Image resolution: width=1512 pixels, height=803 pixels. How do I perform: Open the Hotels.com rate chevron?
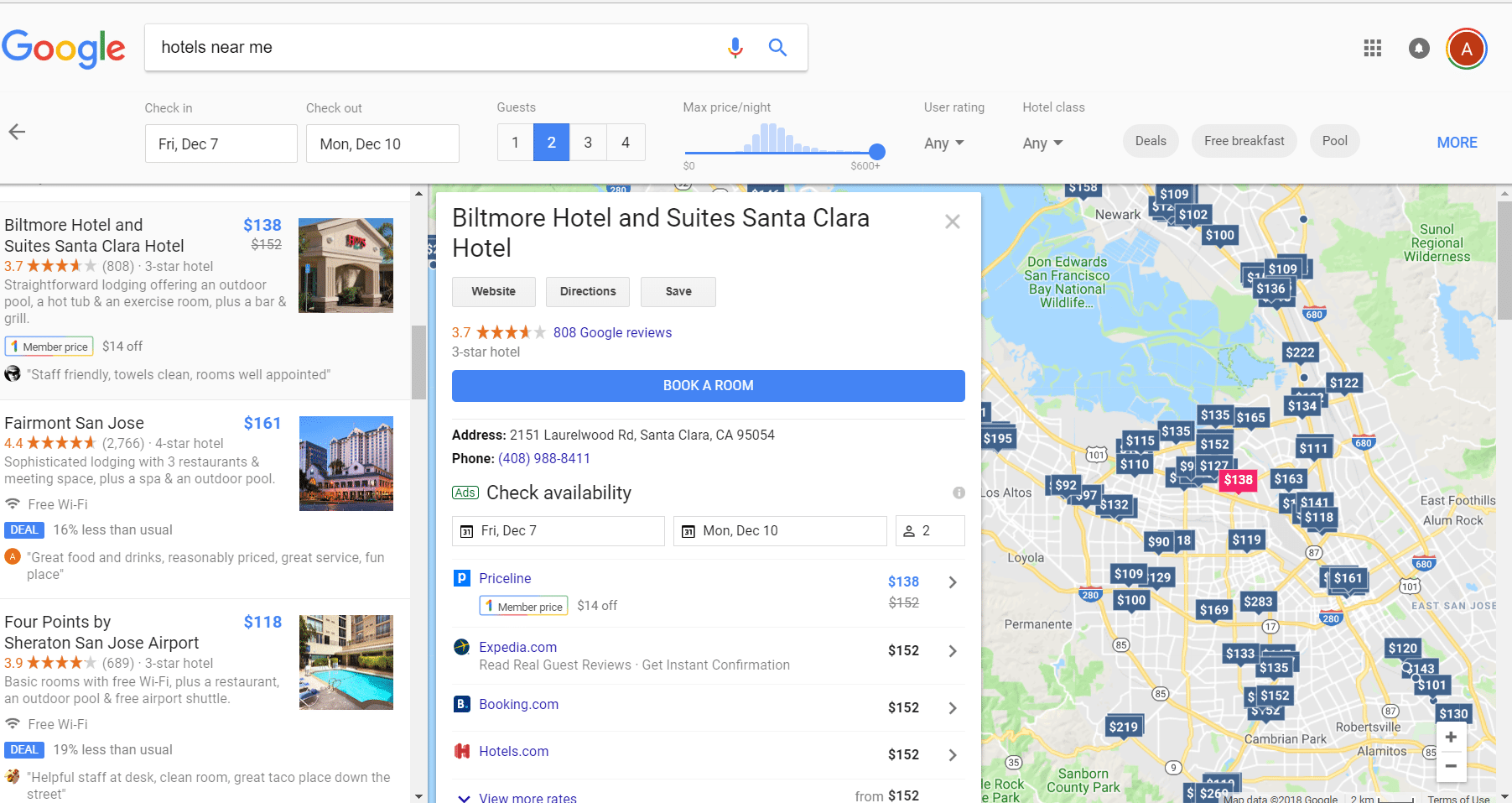(x=953, y=755)
